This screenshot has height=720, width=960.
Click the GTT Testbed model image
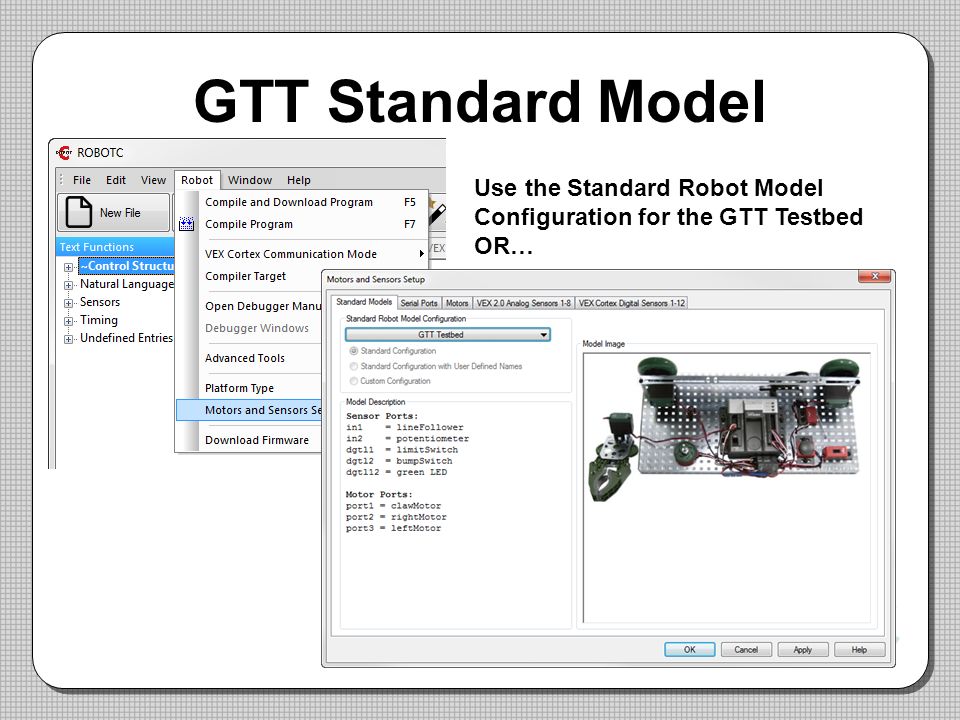click(727, 429)
